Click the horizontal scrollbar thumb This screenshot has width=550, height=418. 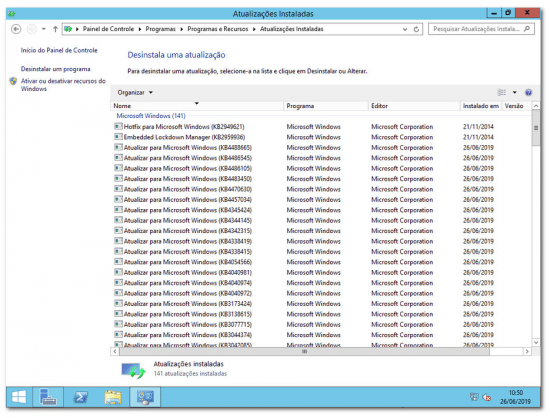point(304,351)
